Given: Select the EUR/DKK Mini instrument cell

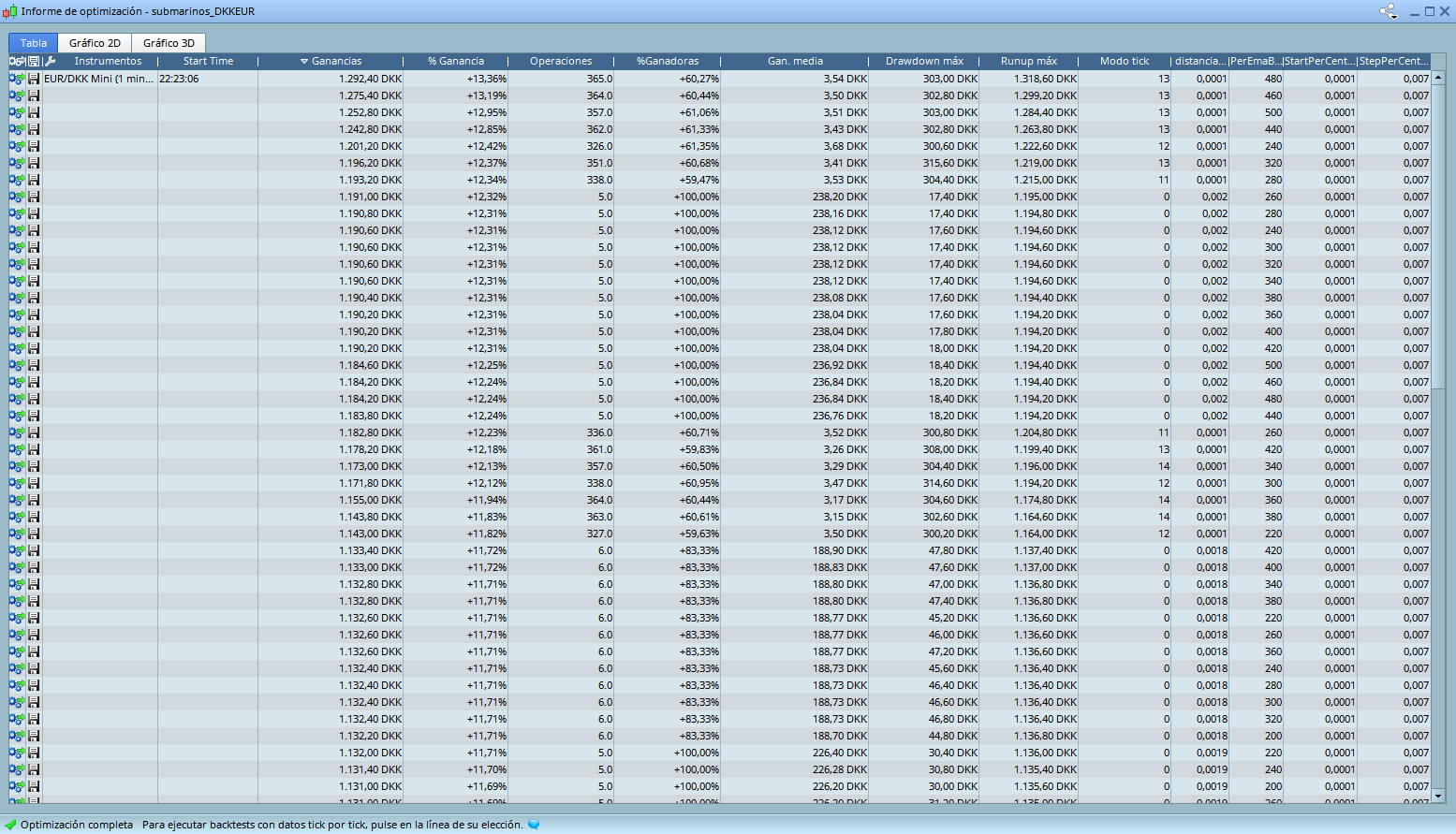Looking at the screenshot, I should (x=99, y=79).
